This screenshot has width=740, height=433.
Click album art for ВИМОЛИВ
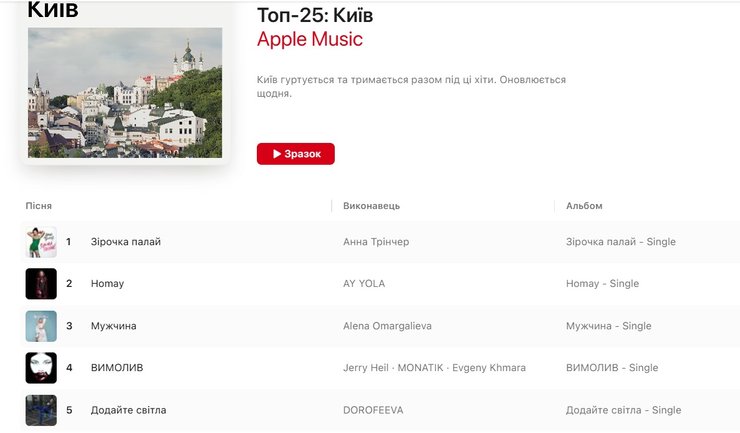pos(41,368)
